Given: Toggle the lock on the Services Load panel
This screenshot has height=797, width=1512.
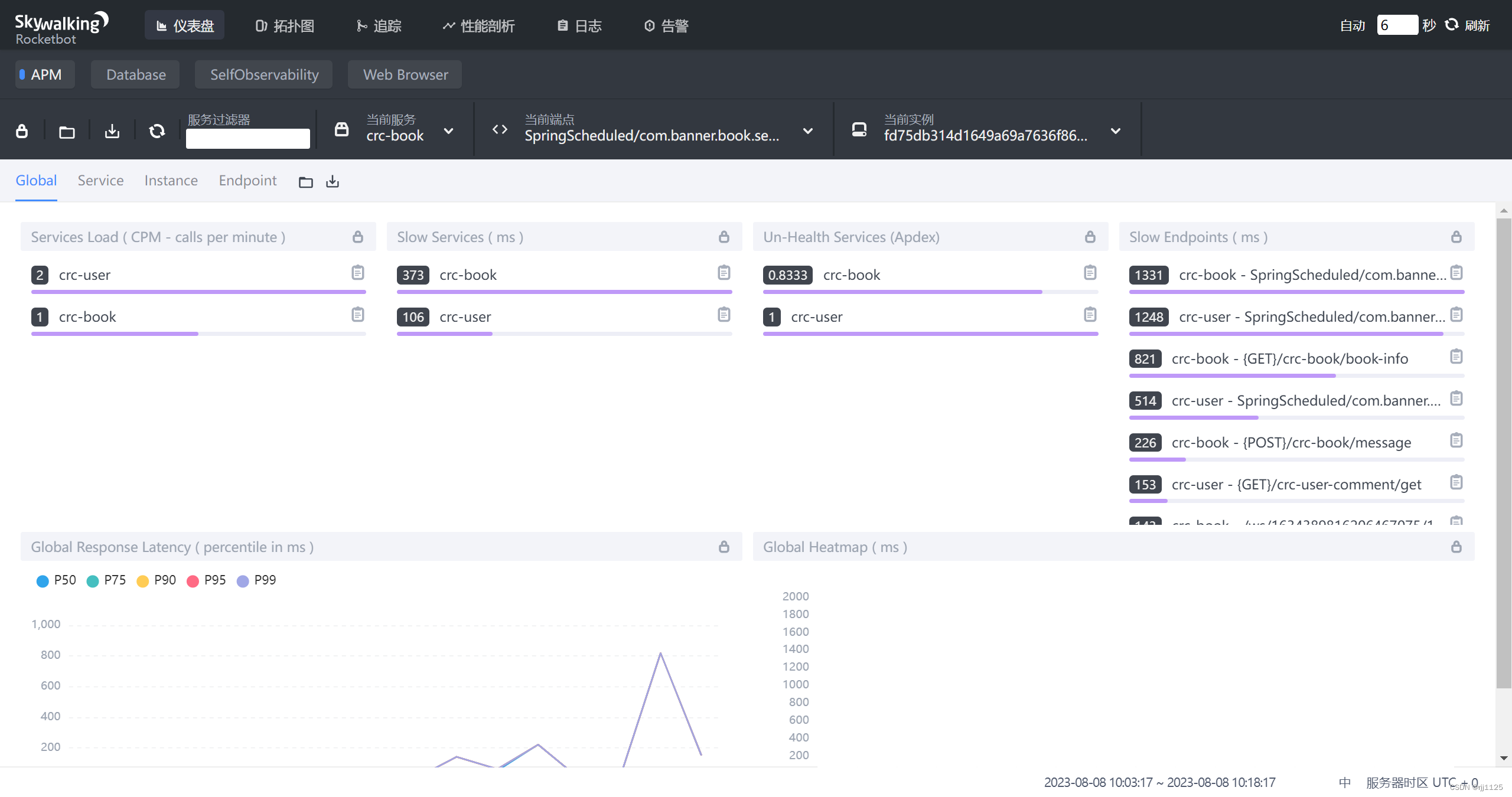Looking at the screenshot, I should (358, 237).
